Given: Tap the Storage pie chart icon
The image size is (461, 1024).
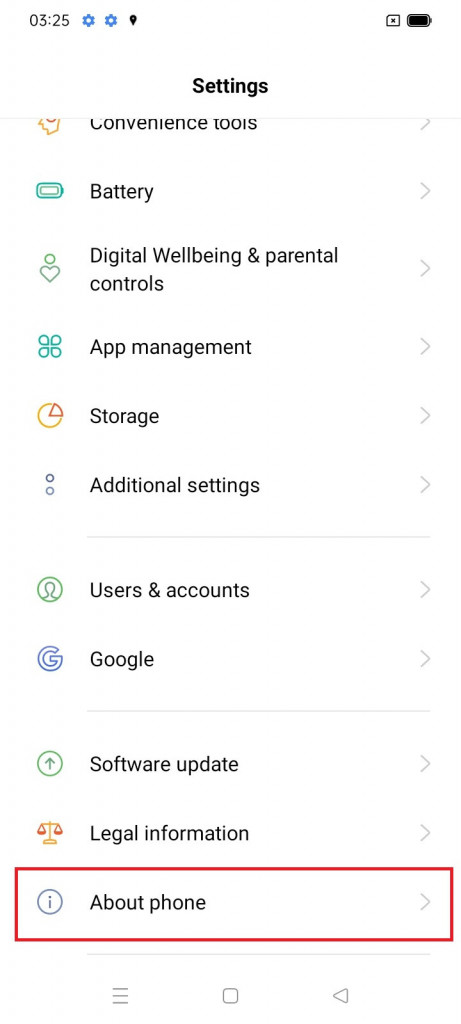Looking at the screenshot, I should click(x=50, y=415).
